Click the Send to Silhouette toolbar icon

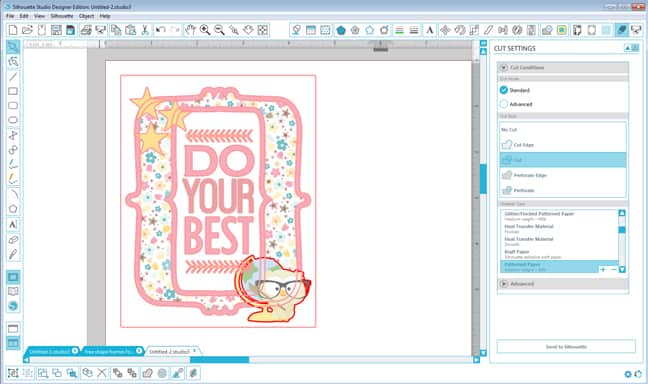636,30
